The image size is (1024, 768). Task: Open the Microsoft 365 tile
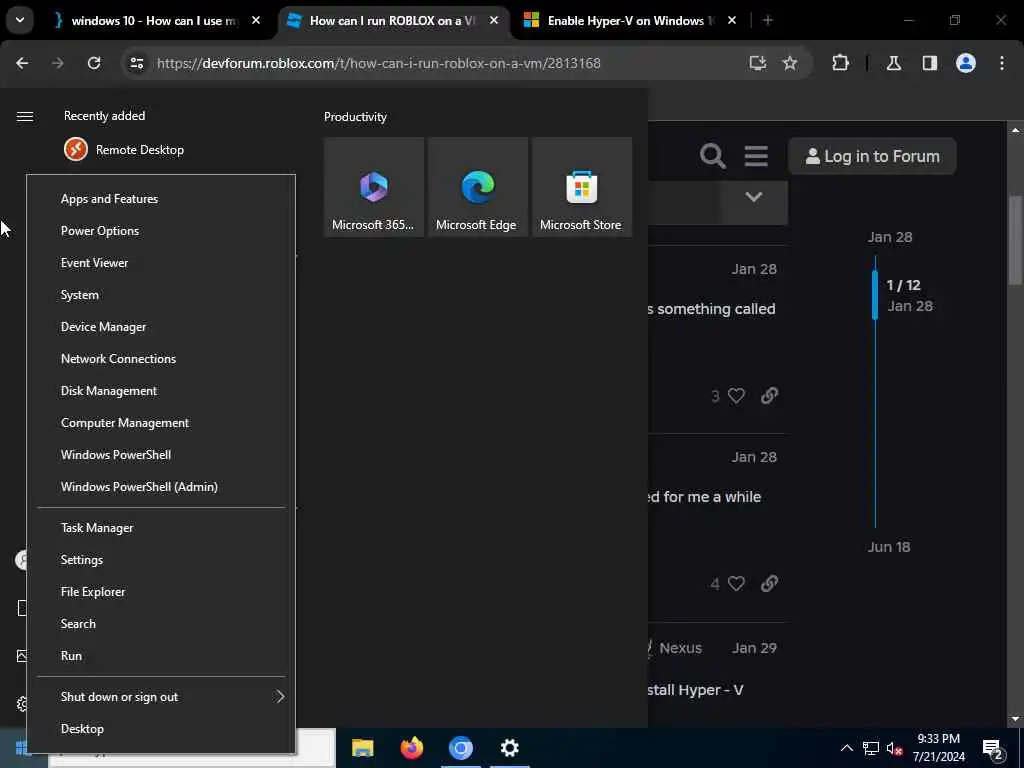(374, 187)
